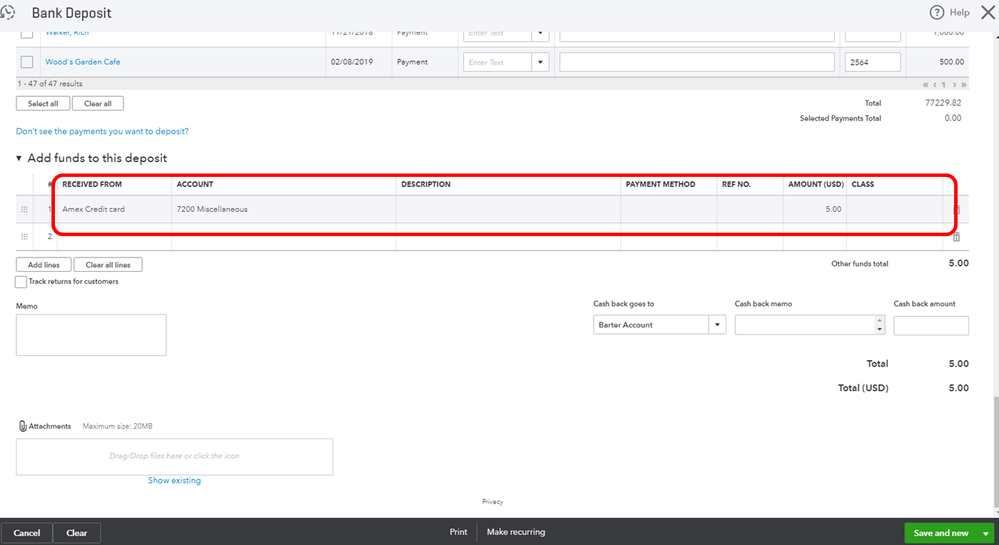Image resolution: width=999 pixels, height=545 pixels.
Task: Click the Clear all button
Action: (97, 103)
